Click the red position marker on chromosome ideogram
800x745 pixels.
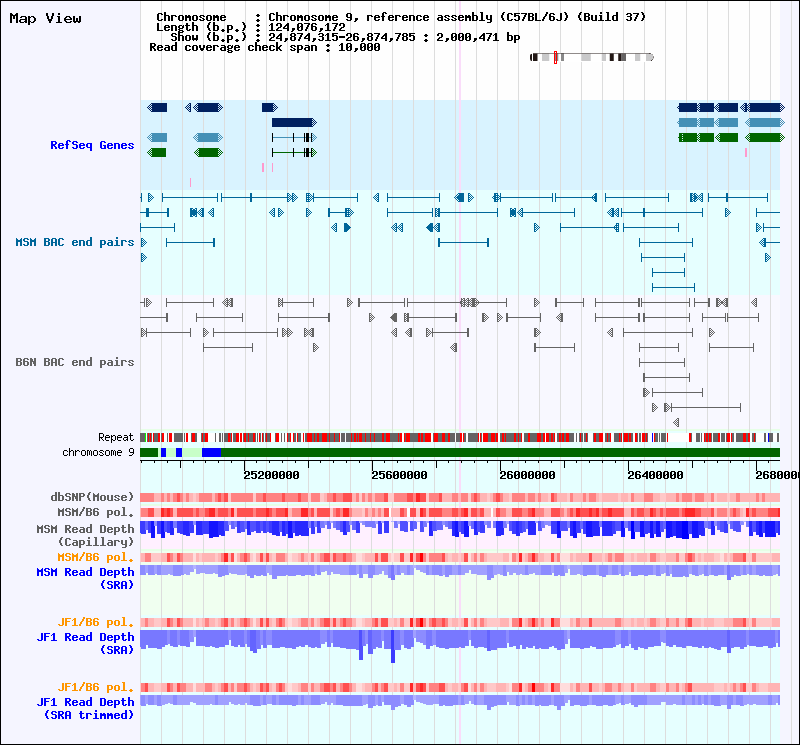point(555,57)
